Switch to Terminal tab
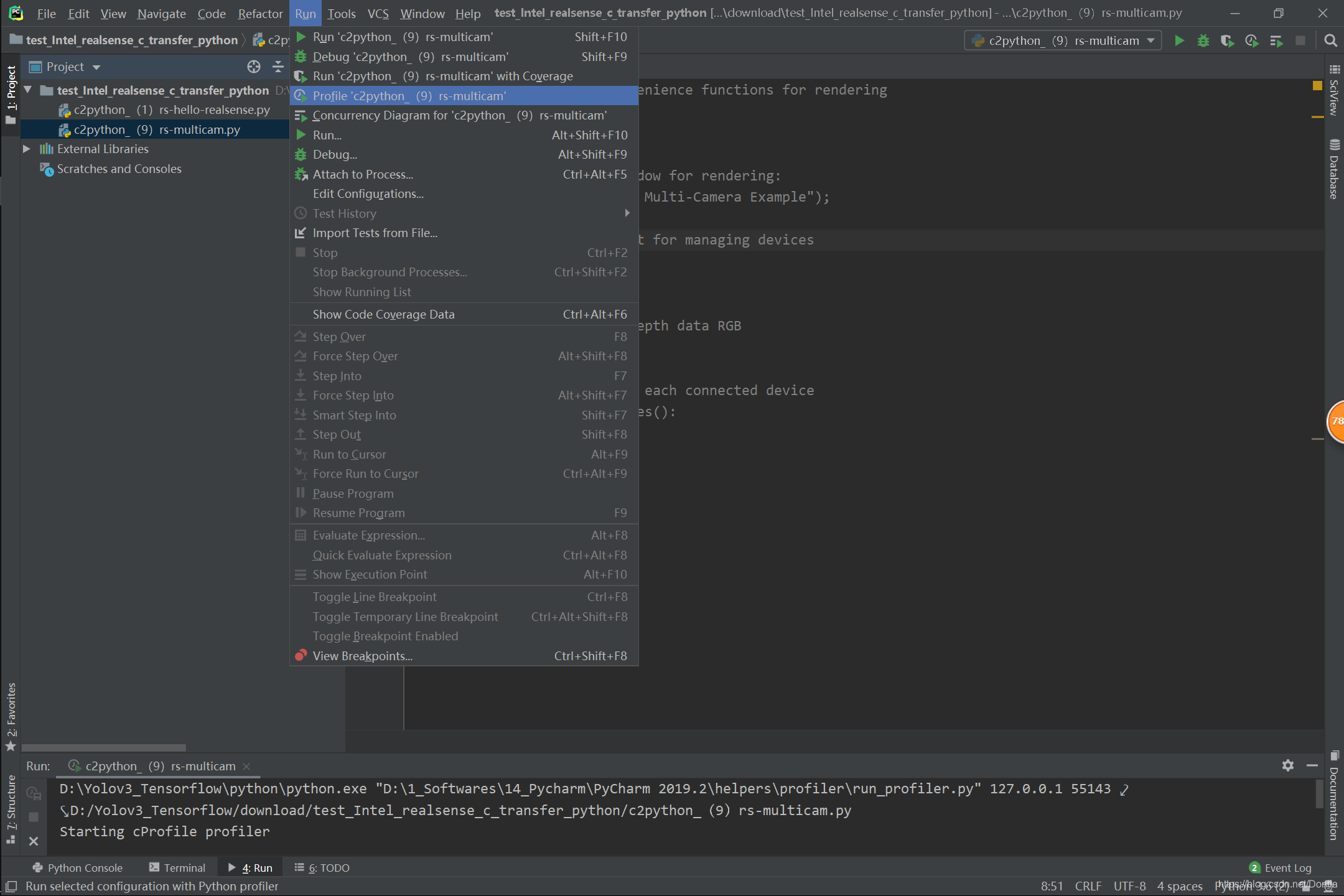The width and height of the screenshot is (1344, 896). coord(177,867)
